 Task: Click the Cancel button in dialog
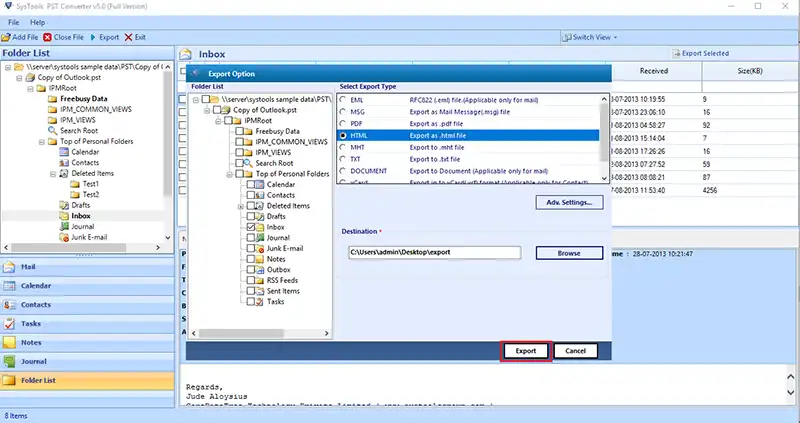click(575, 351)
